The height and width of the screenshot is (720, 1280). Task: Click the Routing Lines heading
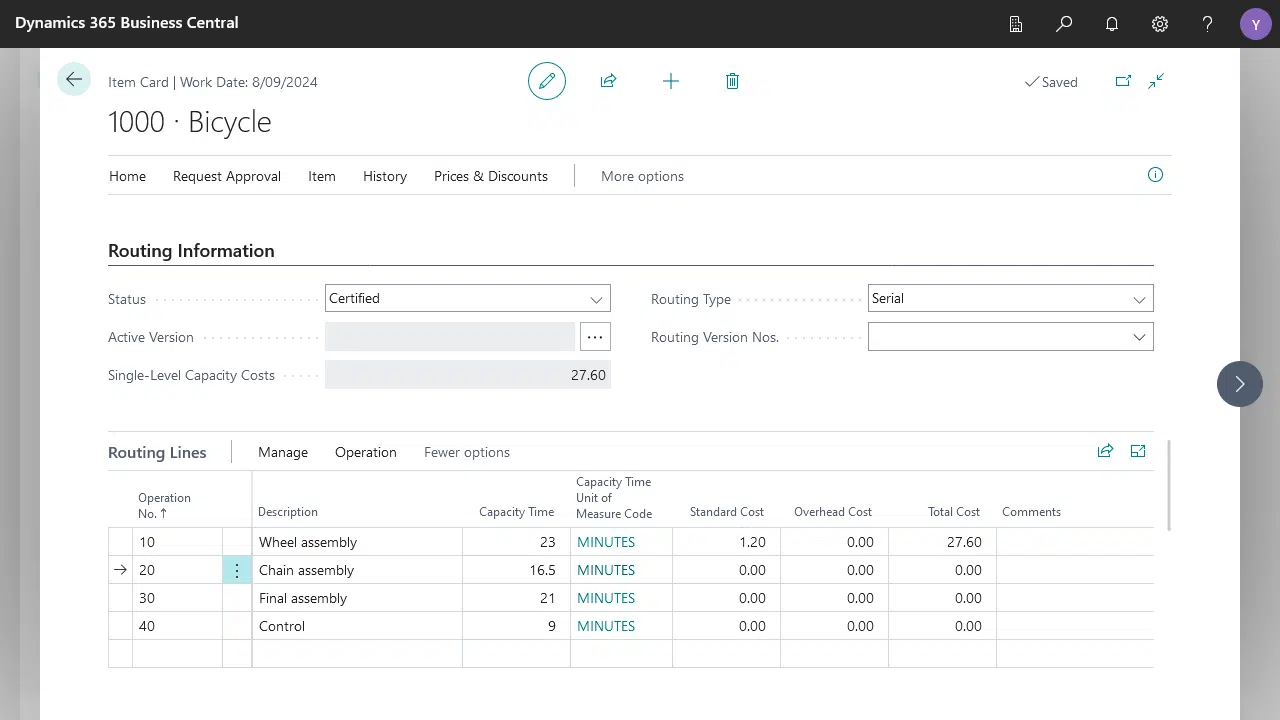coord(157,452)
